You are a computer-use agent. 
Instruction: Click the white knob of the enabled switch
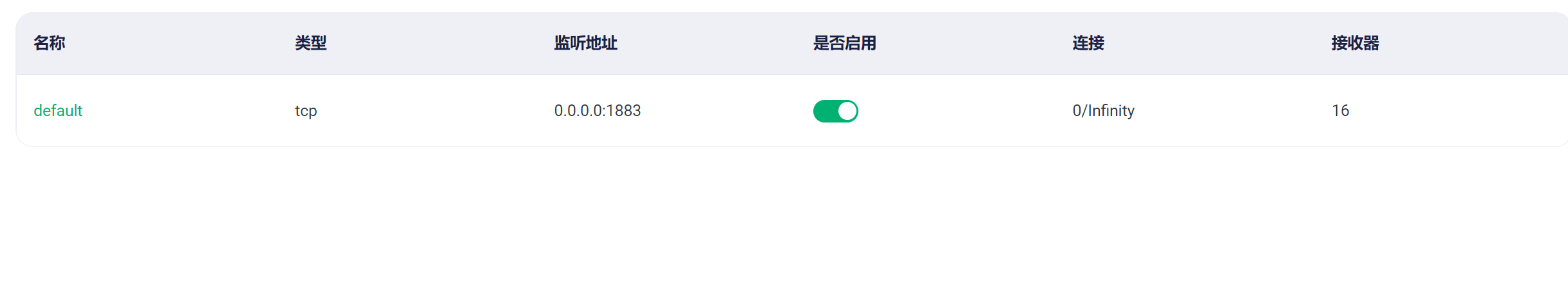pos(847,111)
